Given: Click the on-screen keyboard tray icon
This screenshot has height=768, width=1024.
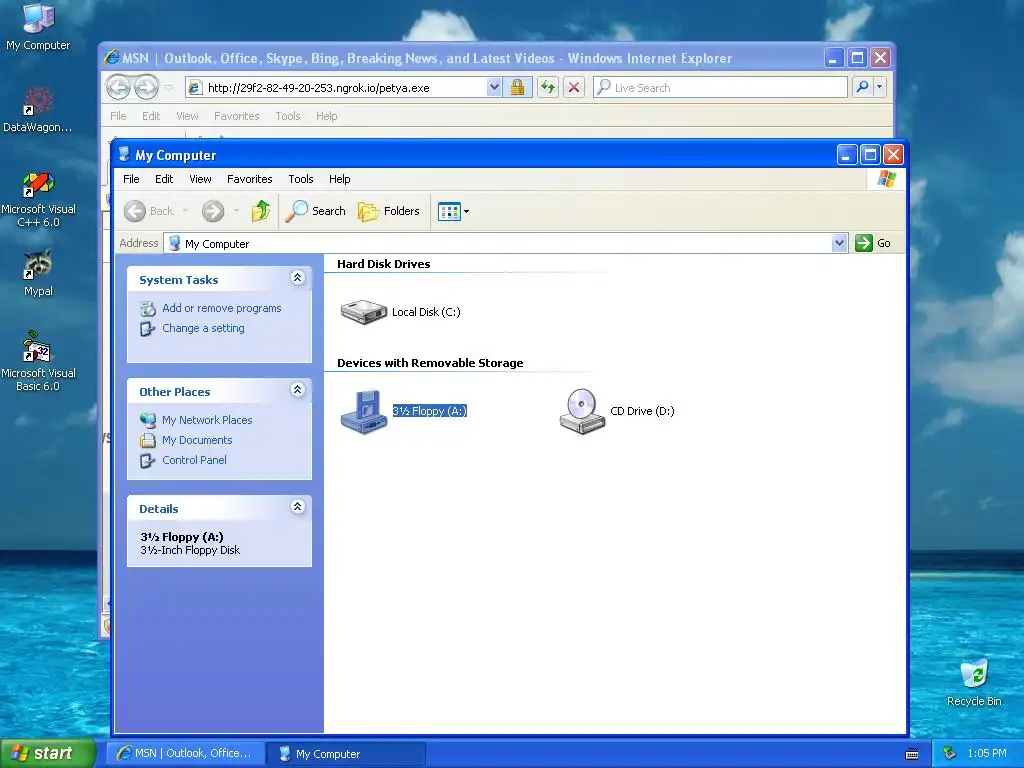Looking at the screenshot, I should (x=912, y=754).
